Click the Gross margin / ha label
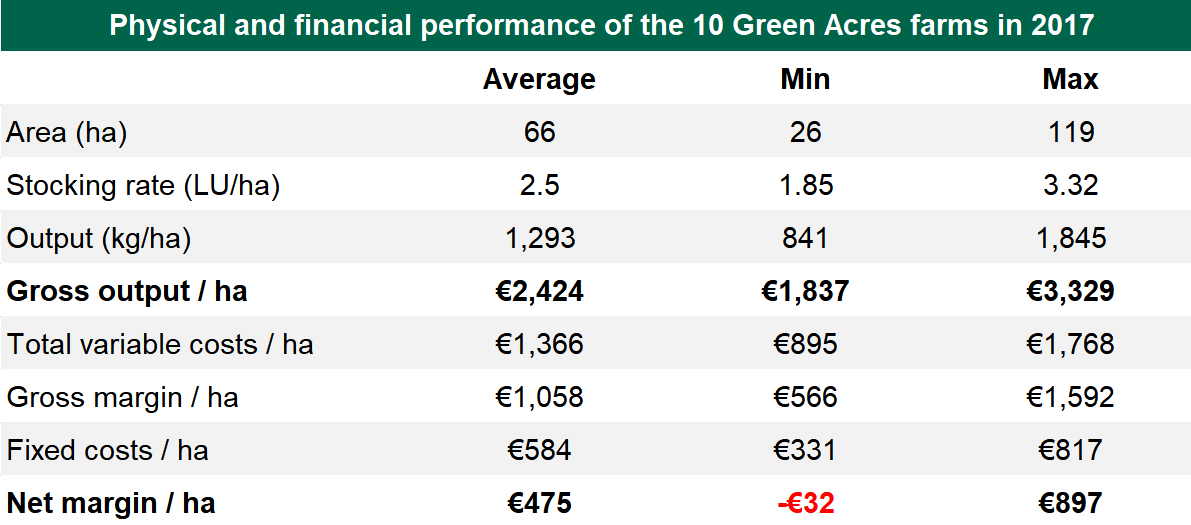 (x=123, y=398)
